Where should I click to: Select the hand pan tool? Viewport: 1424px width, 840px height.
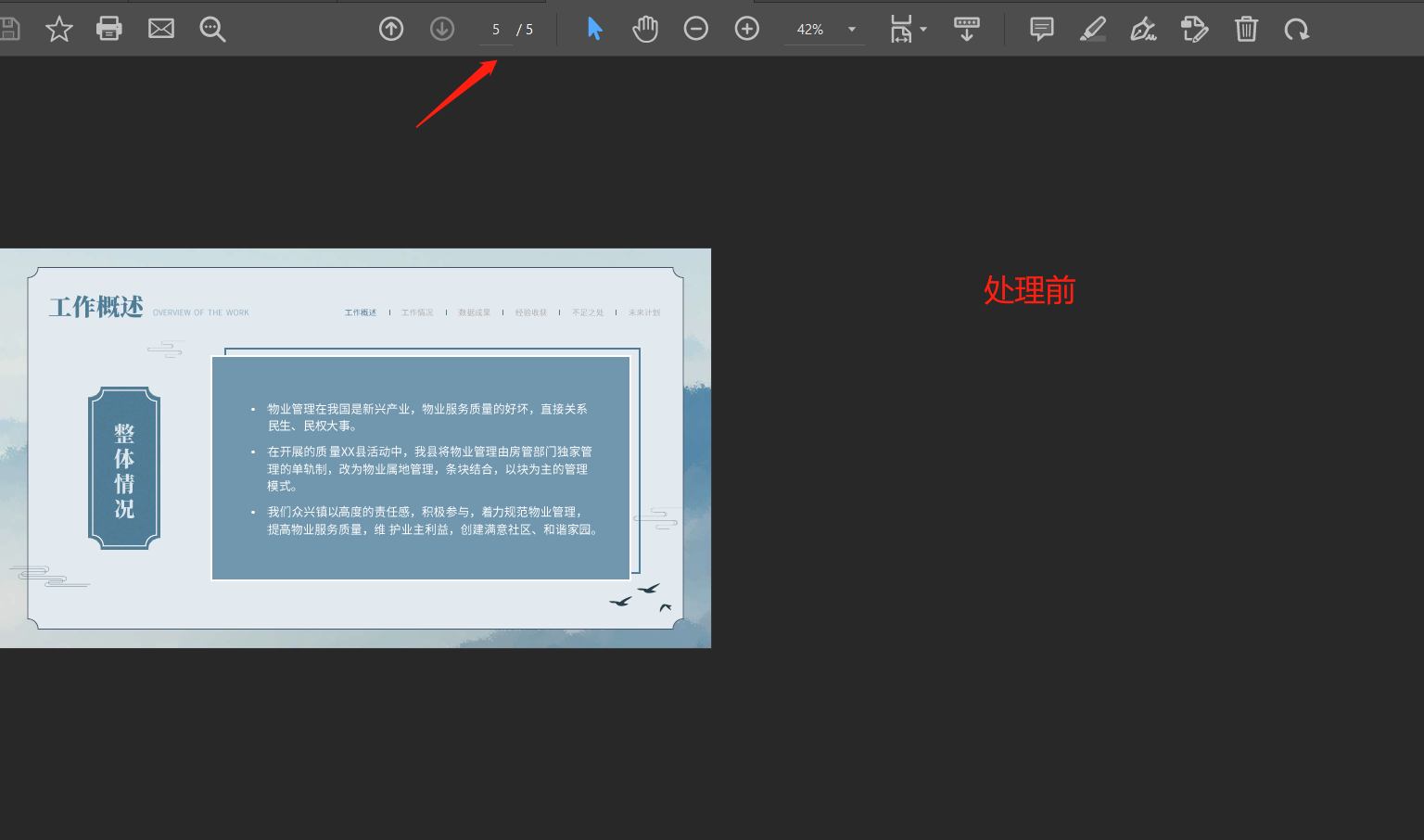(x=645, y=29)
